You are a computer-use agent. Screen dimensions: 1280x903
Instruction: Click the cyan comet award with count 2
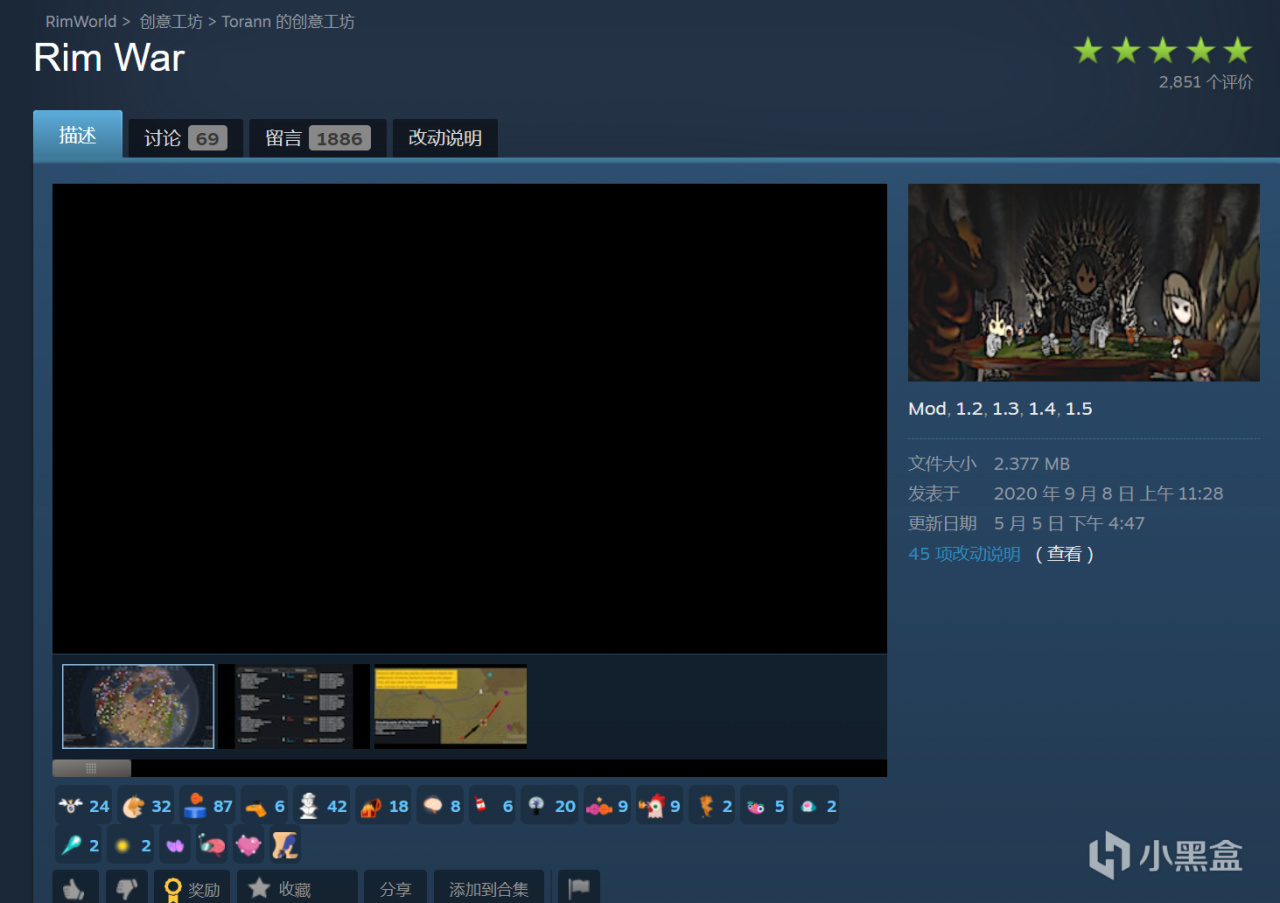point(79,845)
